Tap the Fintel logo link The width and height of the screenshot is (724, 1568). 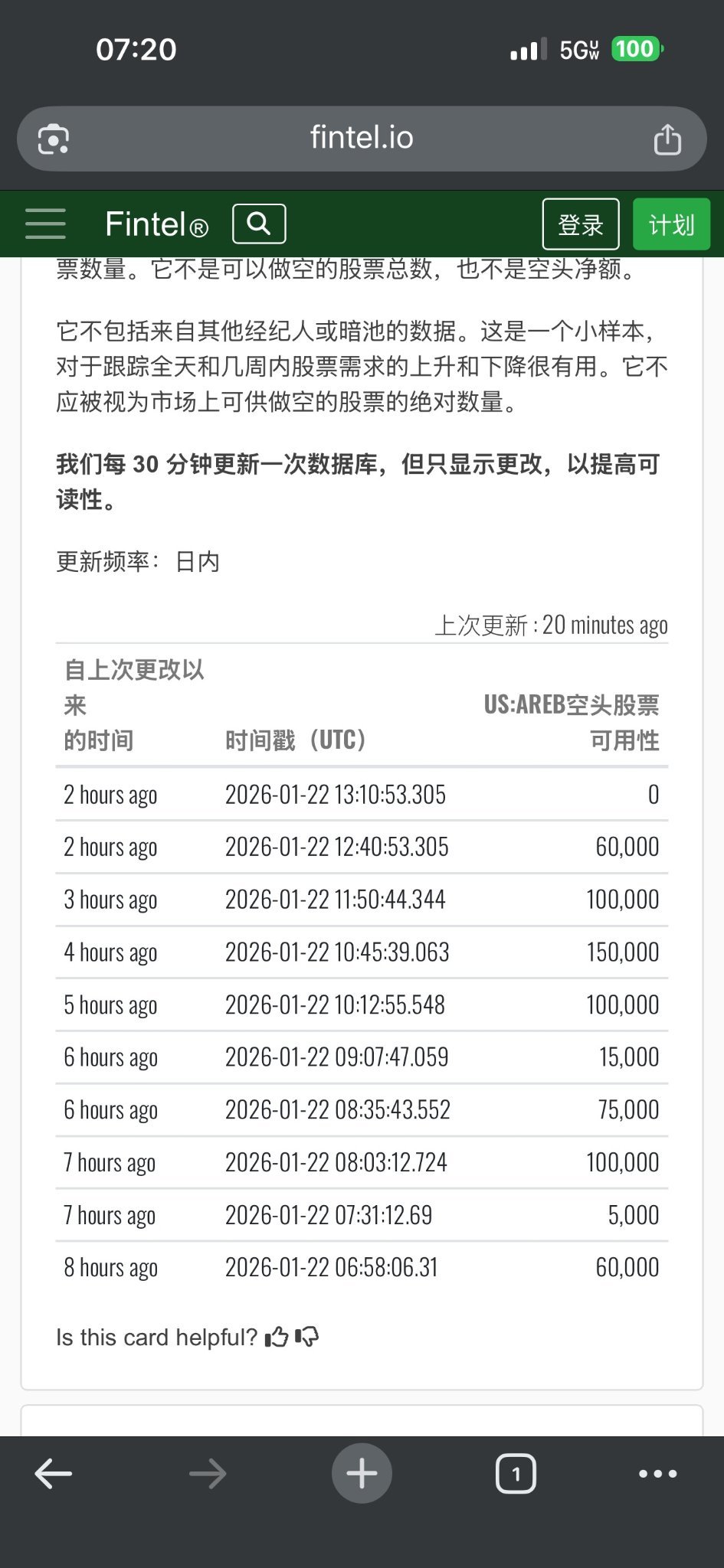(x=156, y=224)
